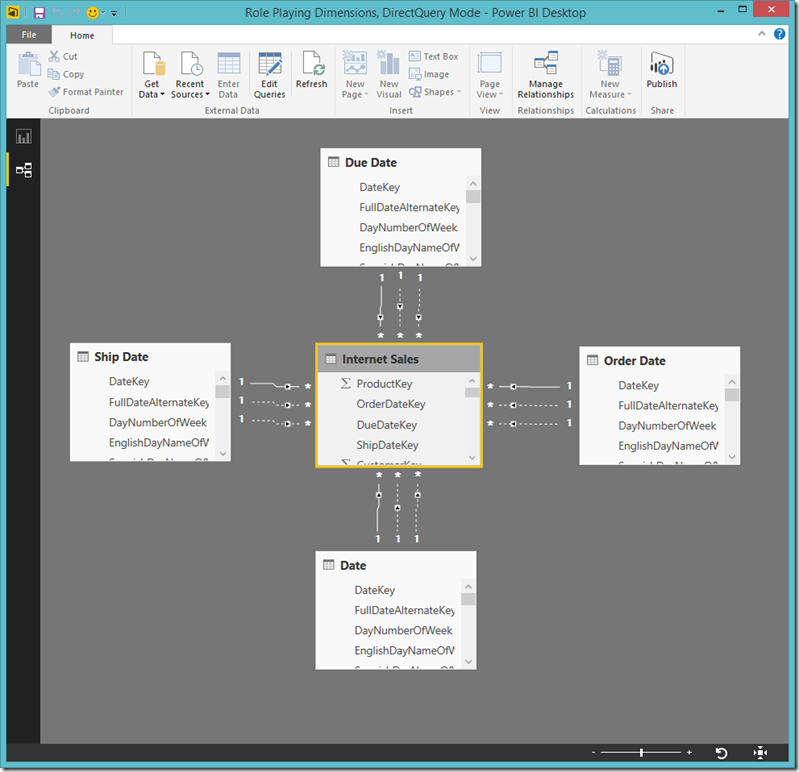Select the Home ribbon tab
This screenshot has height=772, width=799.
tap(82, 35)
